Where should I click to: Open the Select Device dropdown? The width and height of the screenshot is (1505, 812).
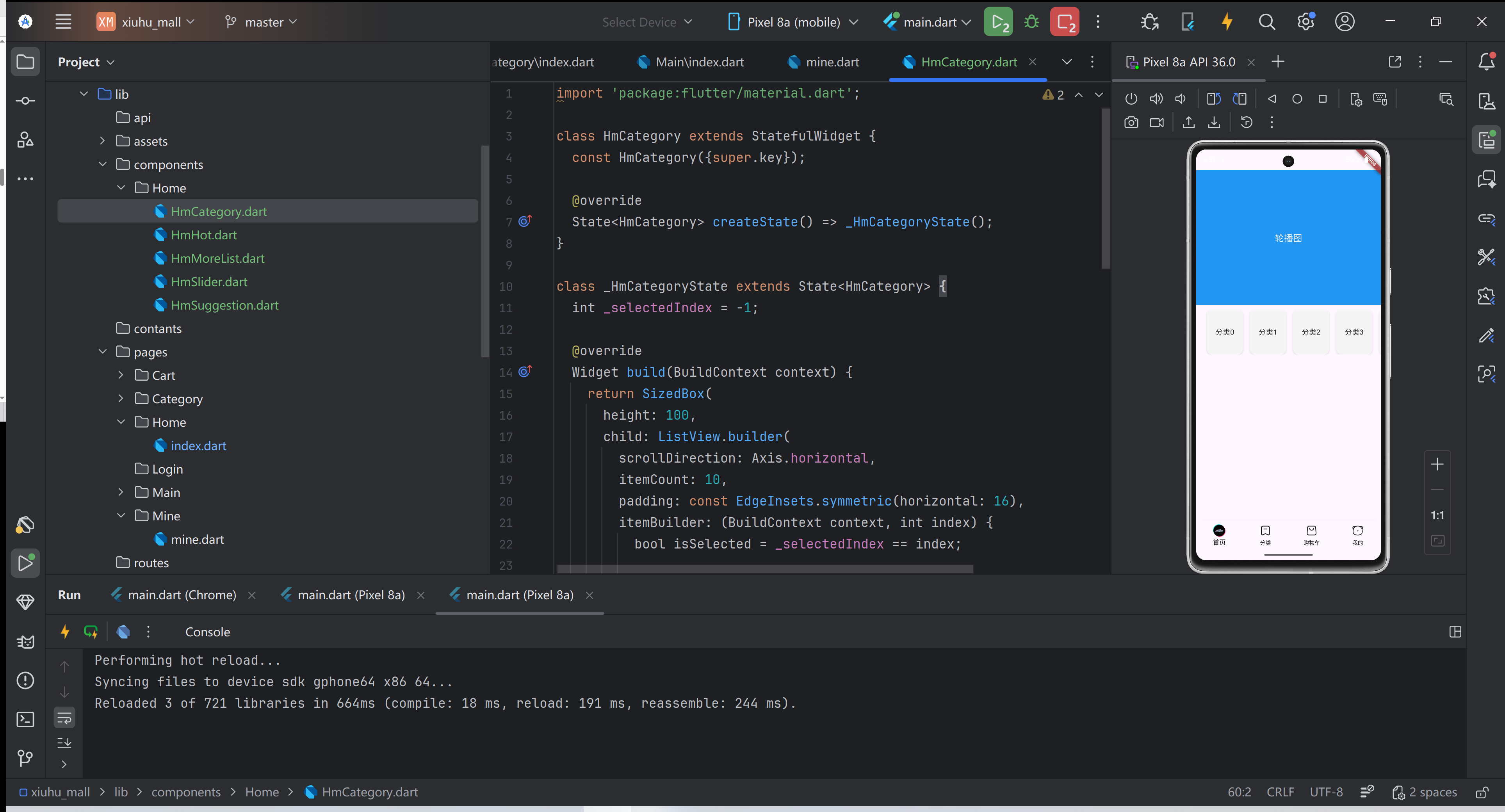coord(647,21)
